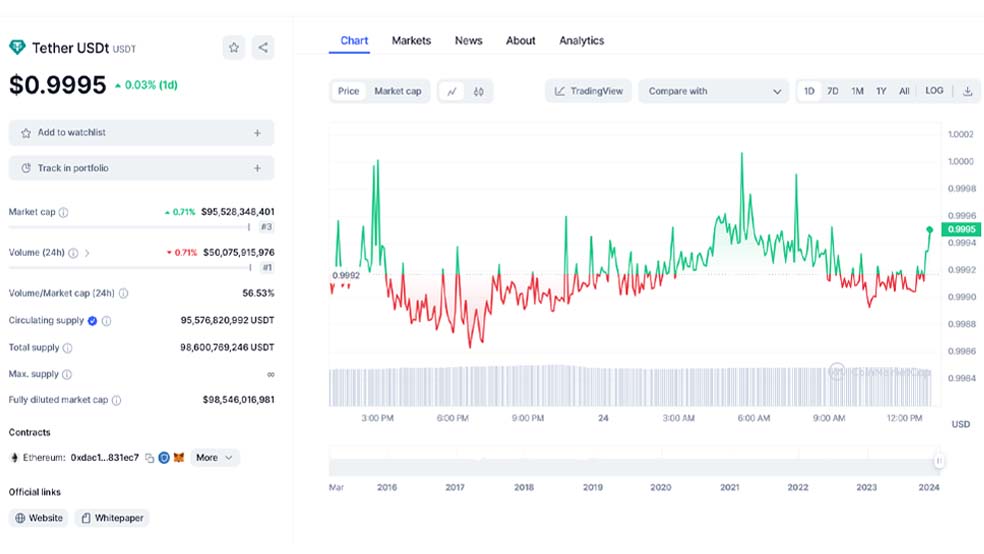Open the Analytics tab
This screenshot has height=554, width=984.
pyautogui.click(x=581, y=41)
